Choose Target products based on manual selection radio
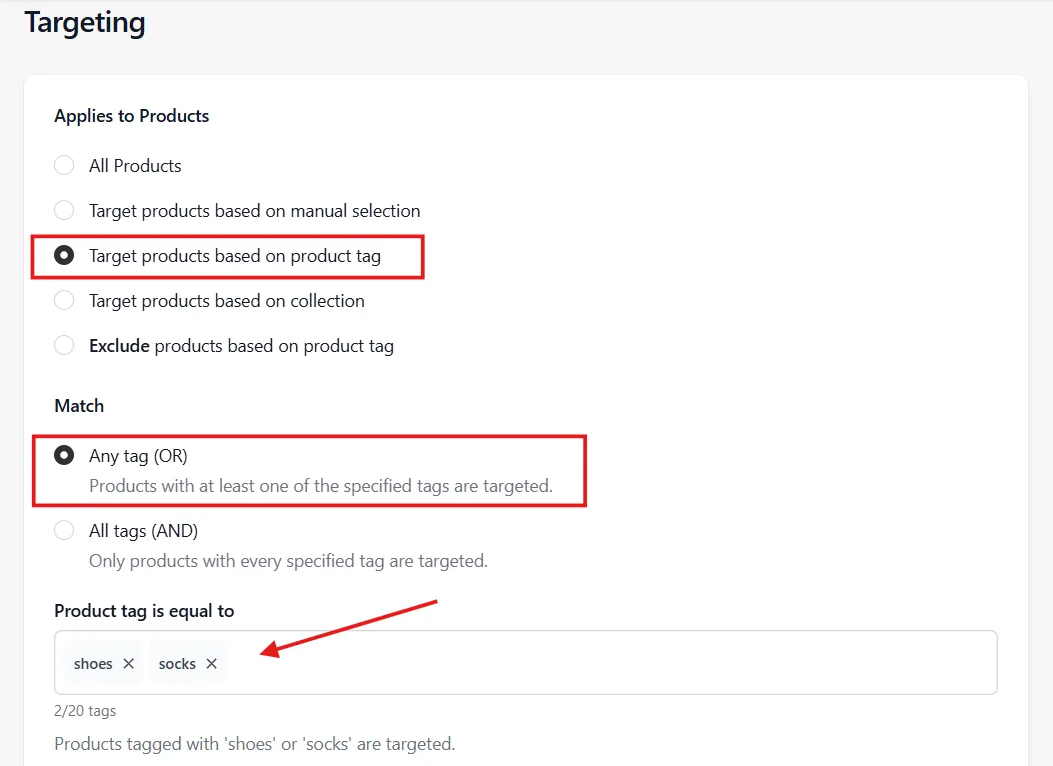 pyautogui.click(x=64, y=210)
